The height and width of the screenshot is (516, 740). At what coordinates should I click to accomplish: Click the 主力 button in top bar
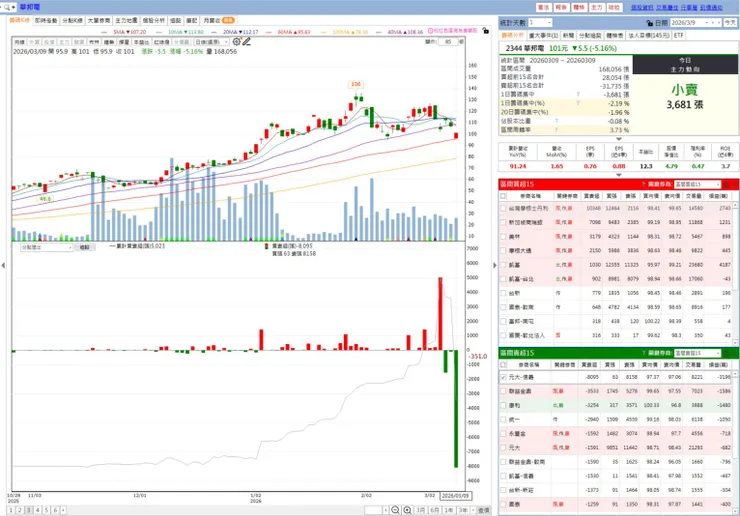coord(597,8)
